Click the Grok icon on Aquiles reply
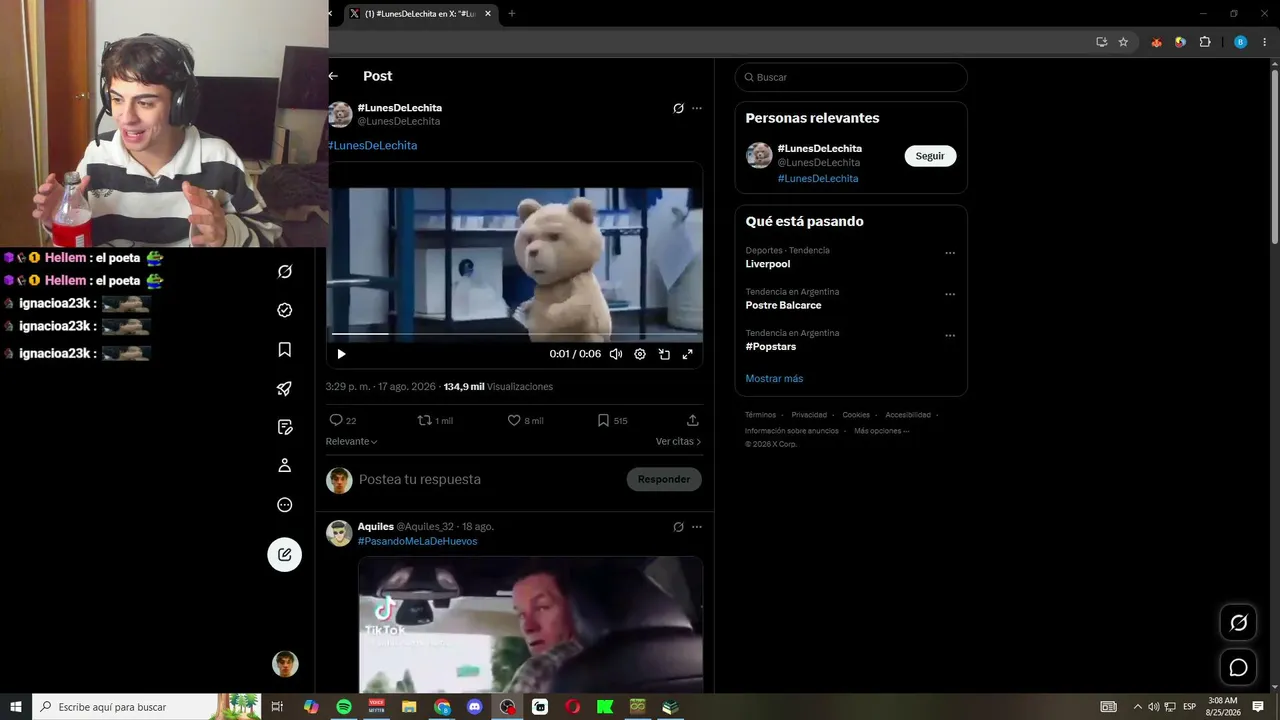The image size is (1280, 720). point(678,527)
